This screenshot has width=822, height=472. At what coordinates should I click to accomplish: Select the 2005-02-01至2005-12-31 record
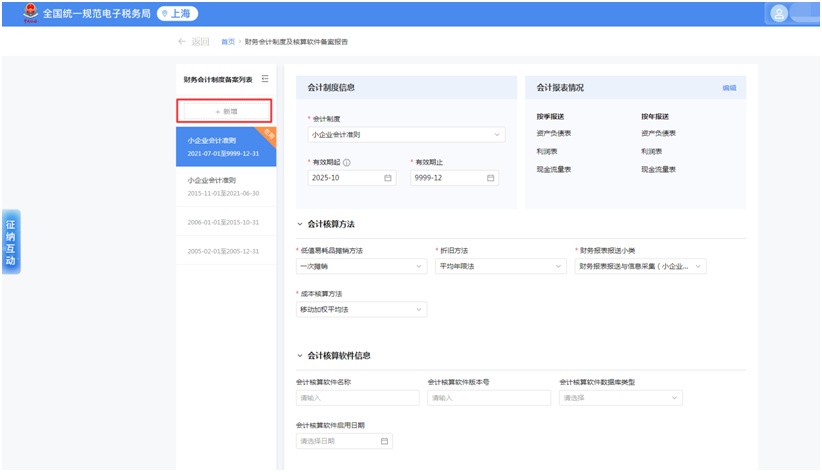pos(225,250)
